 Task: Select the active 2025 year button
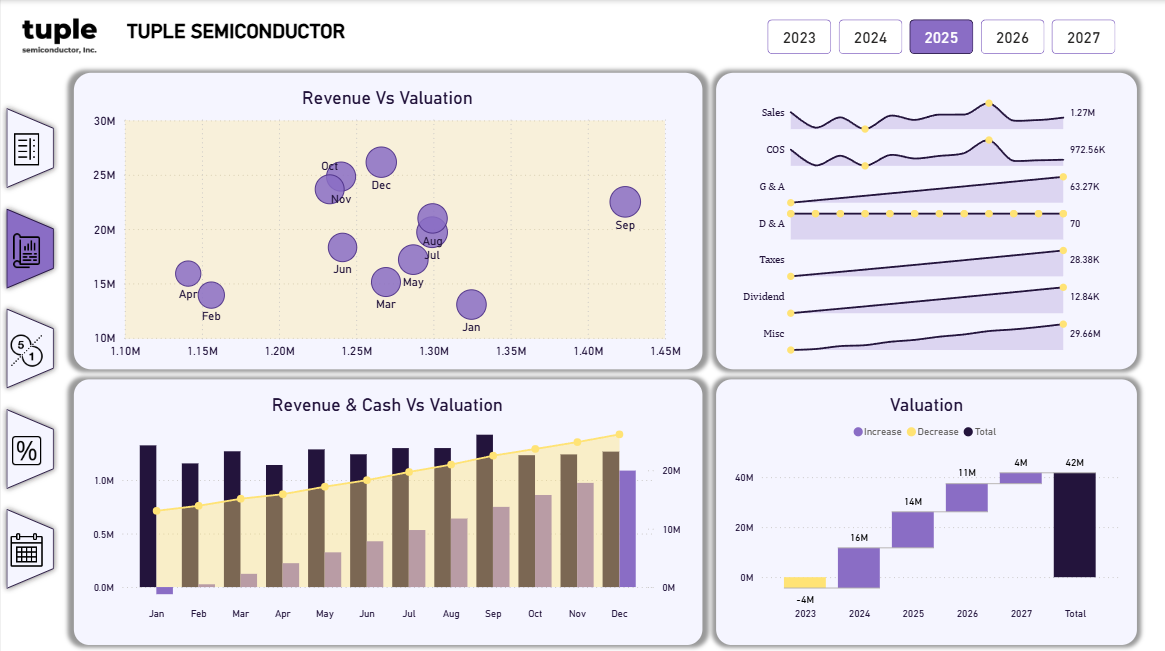[941, 37]
